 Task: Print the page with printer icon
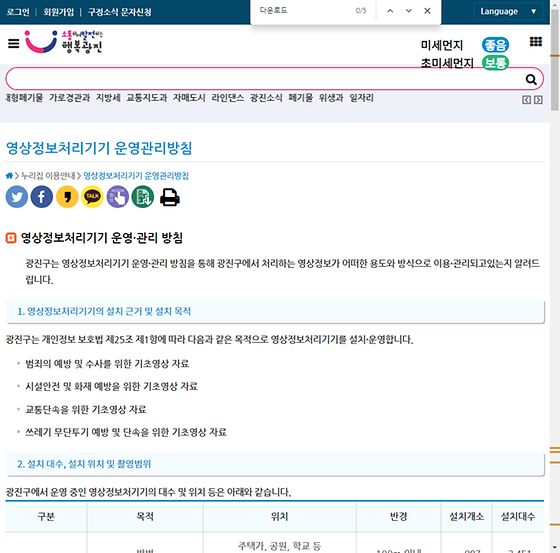pyautogui.click(x=170, y=197)
